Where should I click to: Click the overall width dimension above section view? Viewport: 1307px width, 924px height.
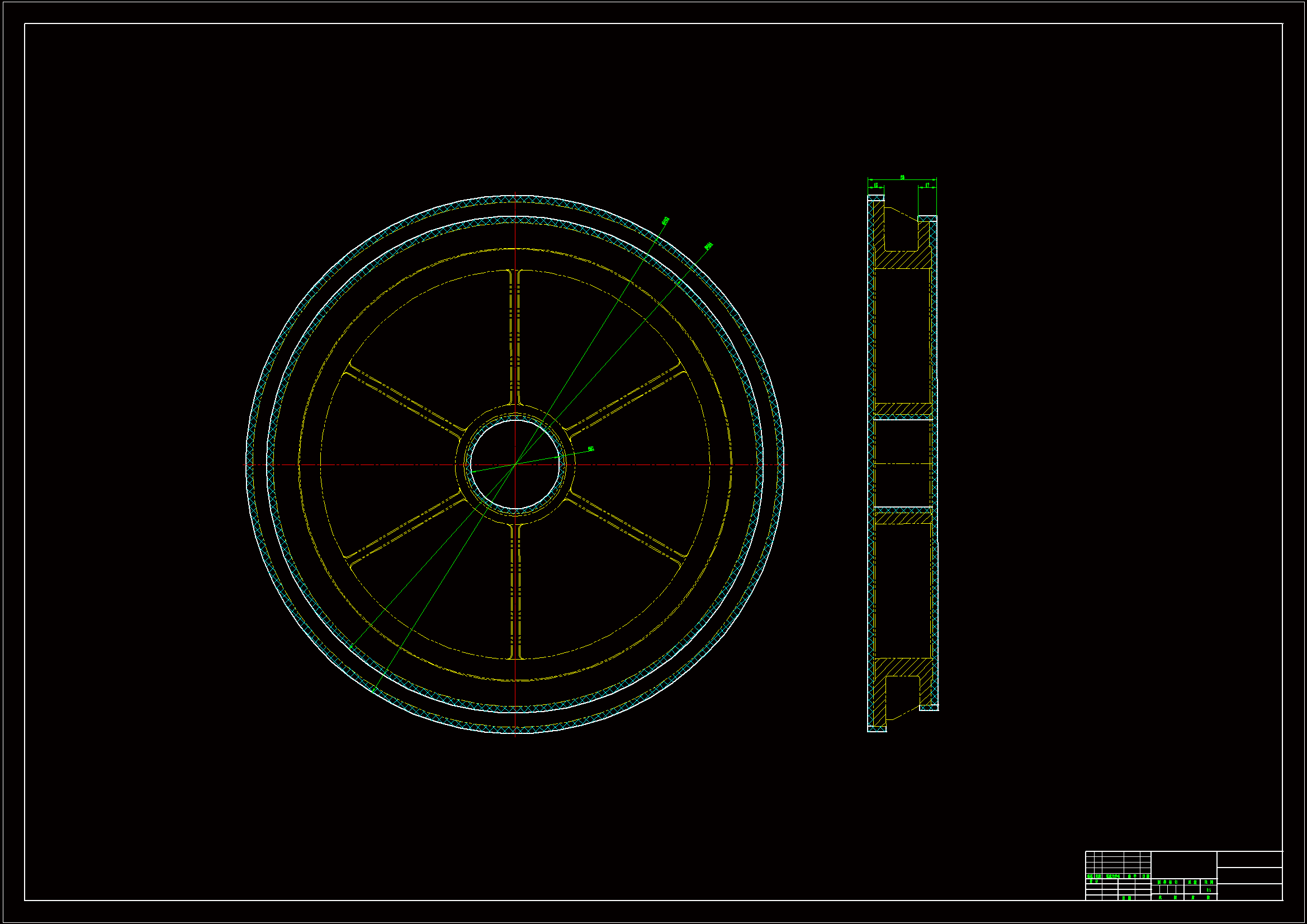click(x=902, y=178)
